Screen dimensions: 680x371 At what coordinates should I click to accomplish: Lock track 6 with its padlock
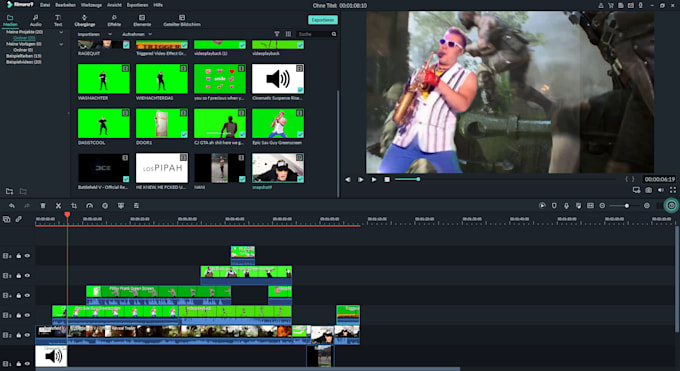(19, 256)
